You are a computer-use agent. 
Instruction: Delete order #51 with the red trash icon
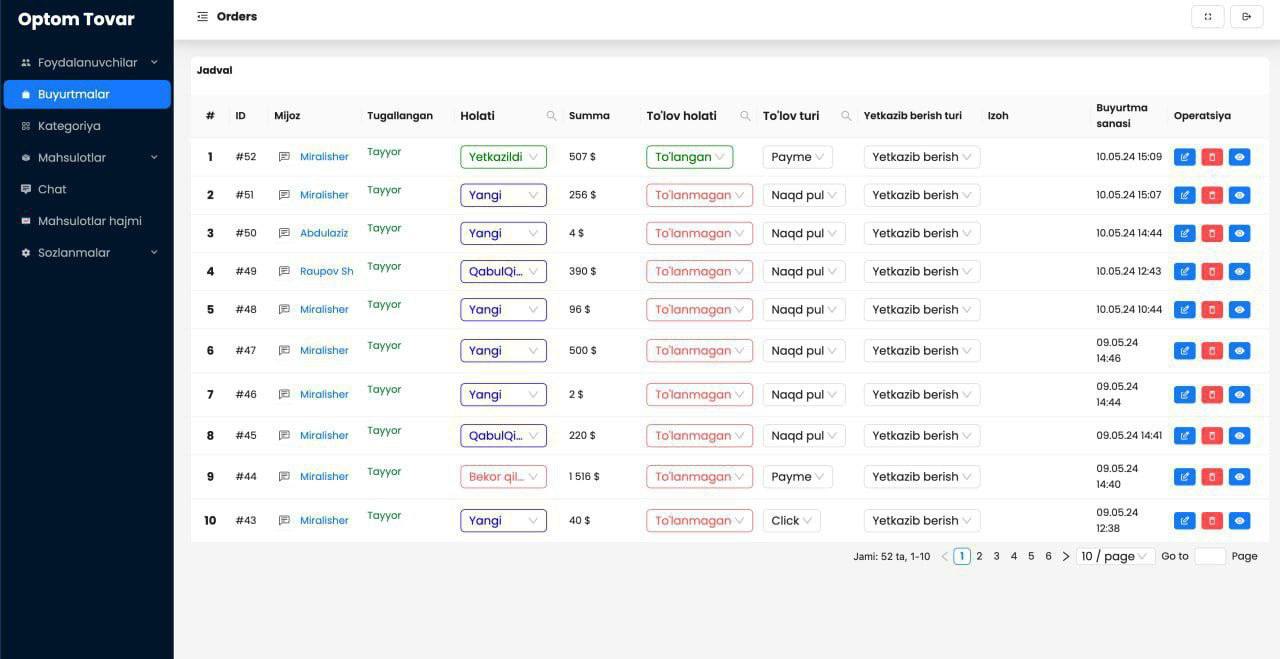tap(1212, 195)
